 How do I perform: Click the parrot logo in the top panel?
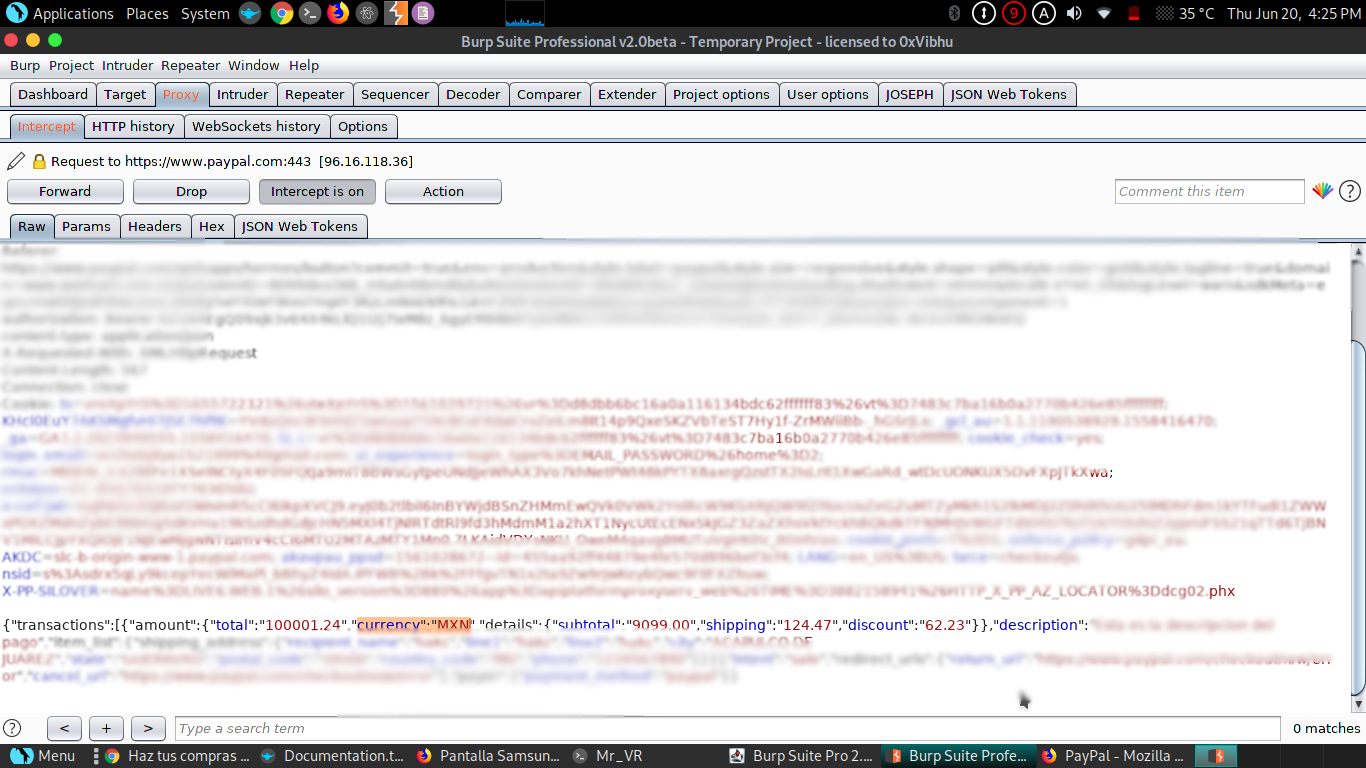pos(16,13)
